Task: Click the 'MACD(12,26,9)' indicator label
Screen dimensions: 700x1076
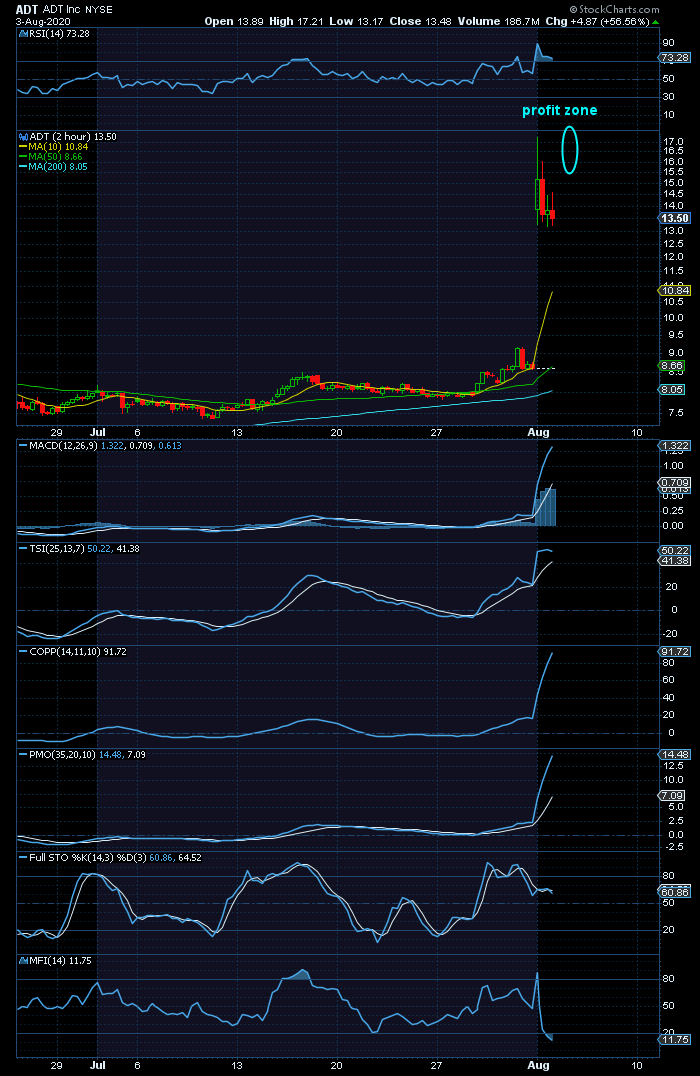Action: (64, 446)
